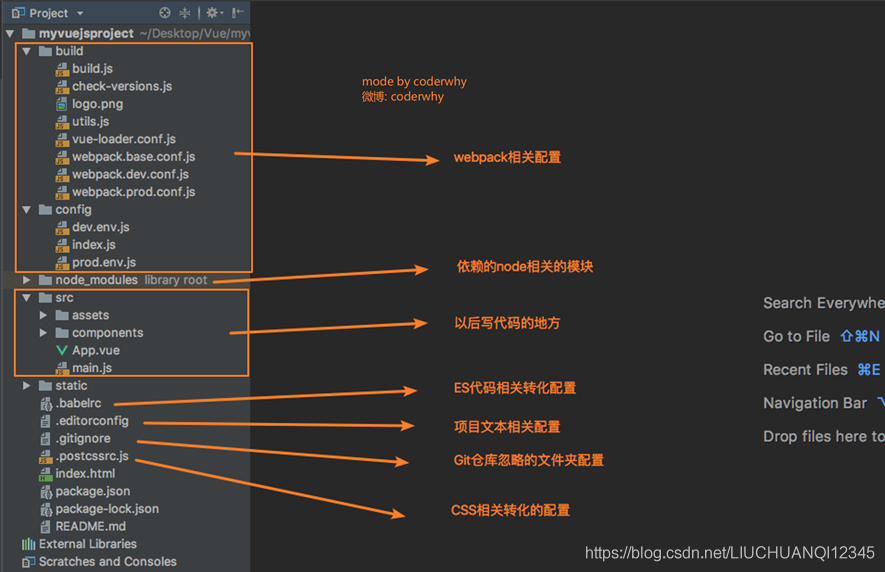Click the 'README.md' file name

click(x=90, y=527)
